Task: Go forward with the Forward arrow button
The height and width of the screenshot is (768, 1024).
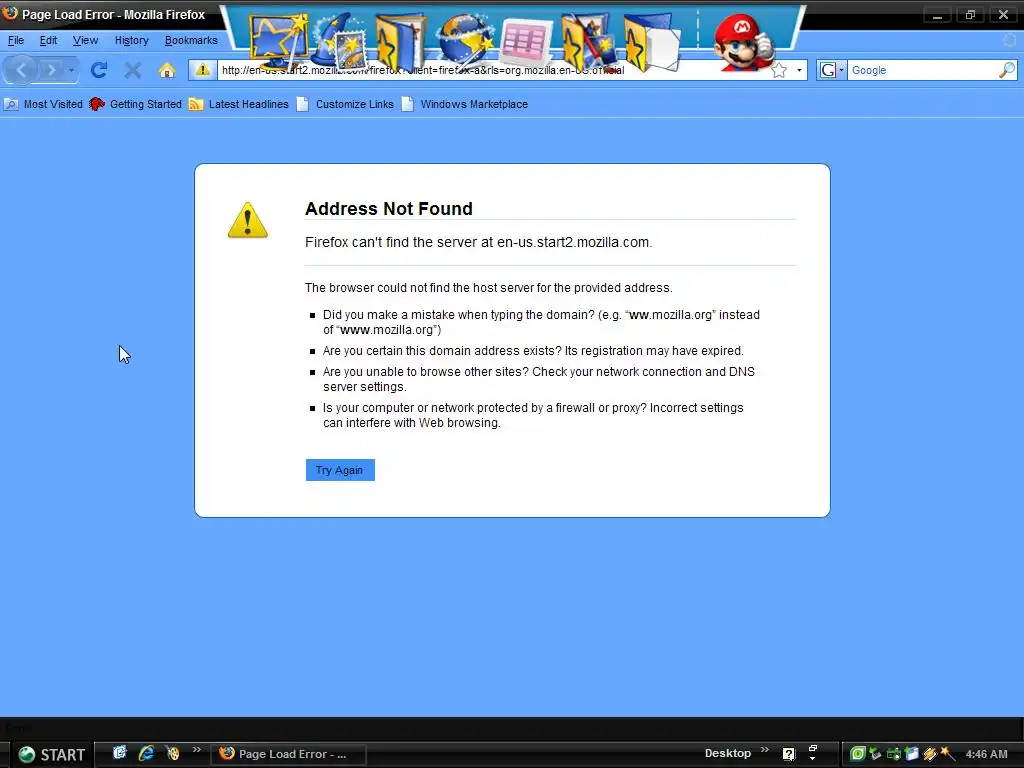Action: click(x=51, y=70)
